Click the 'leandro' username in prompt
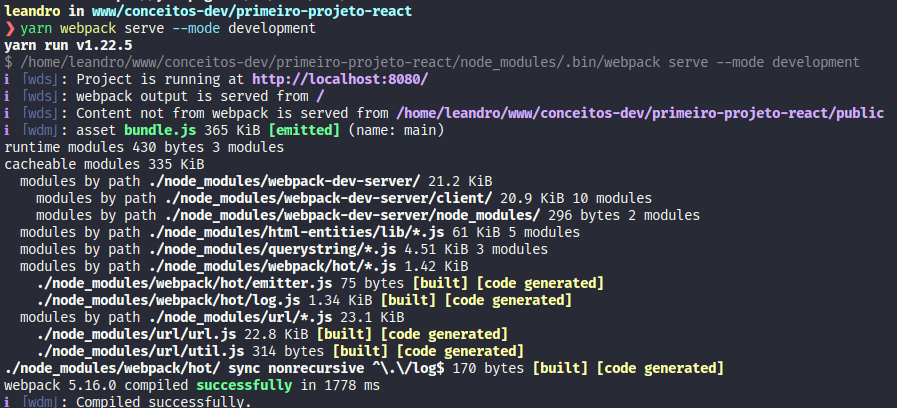This screenshot has height=408, width=897. pyautogui.click(x=32, y=11)
